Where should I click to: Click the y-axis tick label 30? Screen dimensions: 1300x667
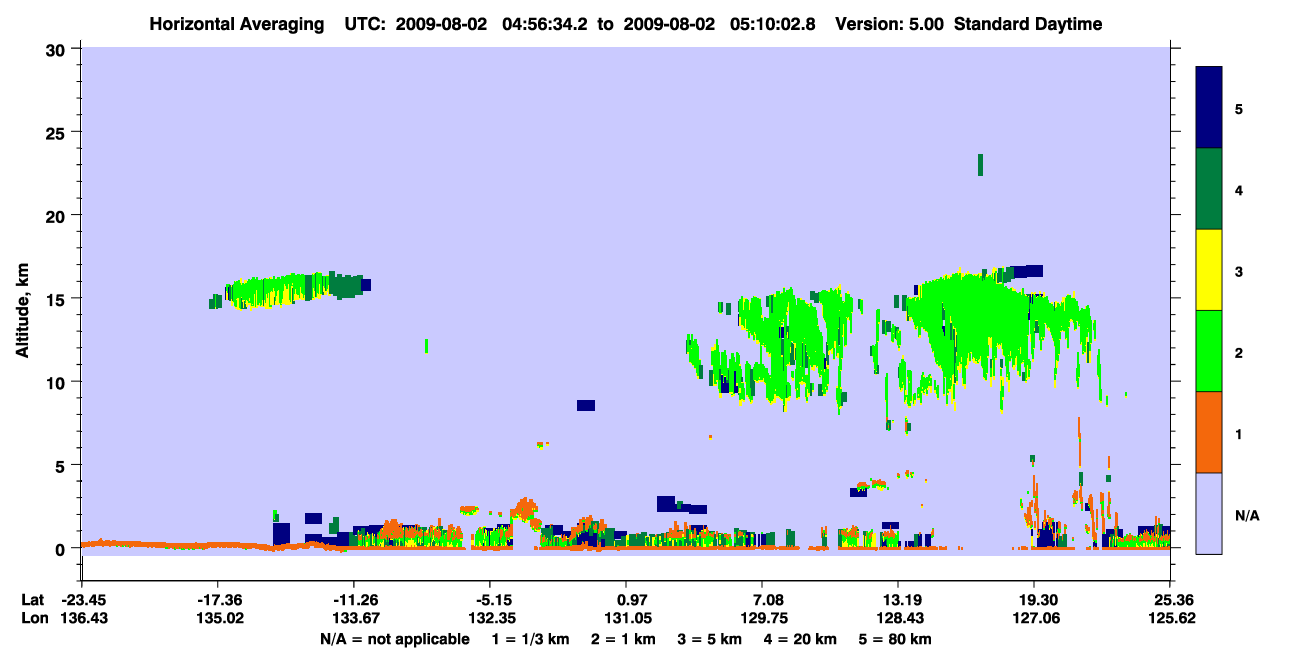click(x=58, y=49)
